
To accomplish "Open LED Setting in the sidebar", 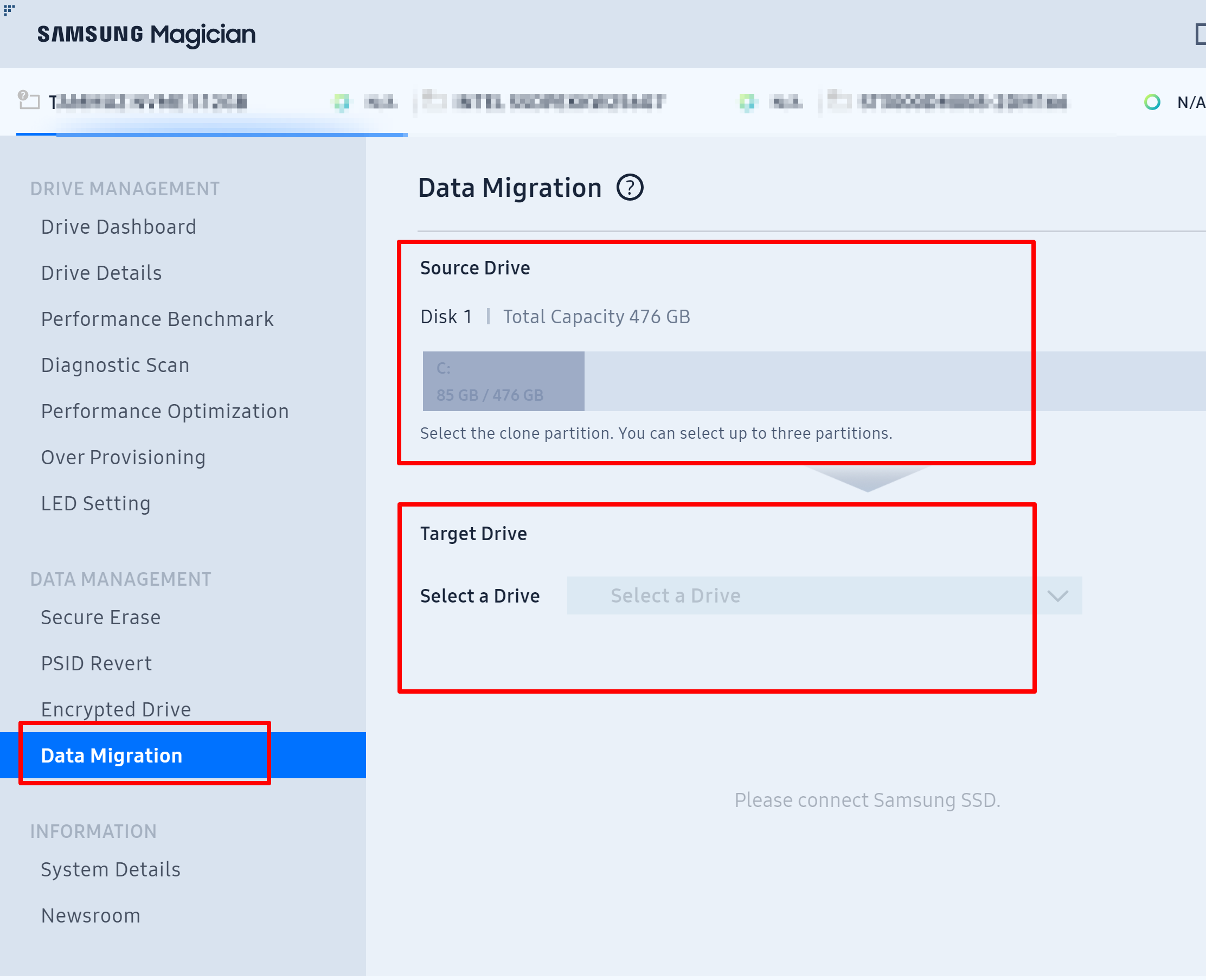I will 96,503.
